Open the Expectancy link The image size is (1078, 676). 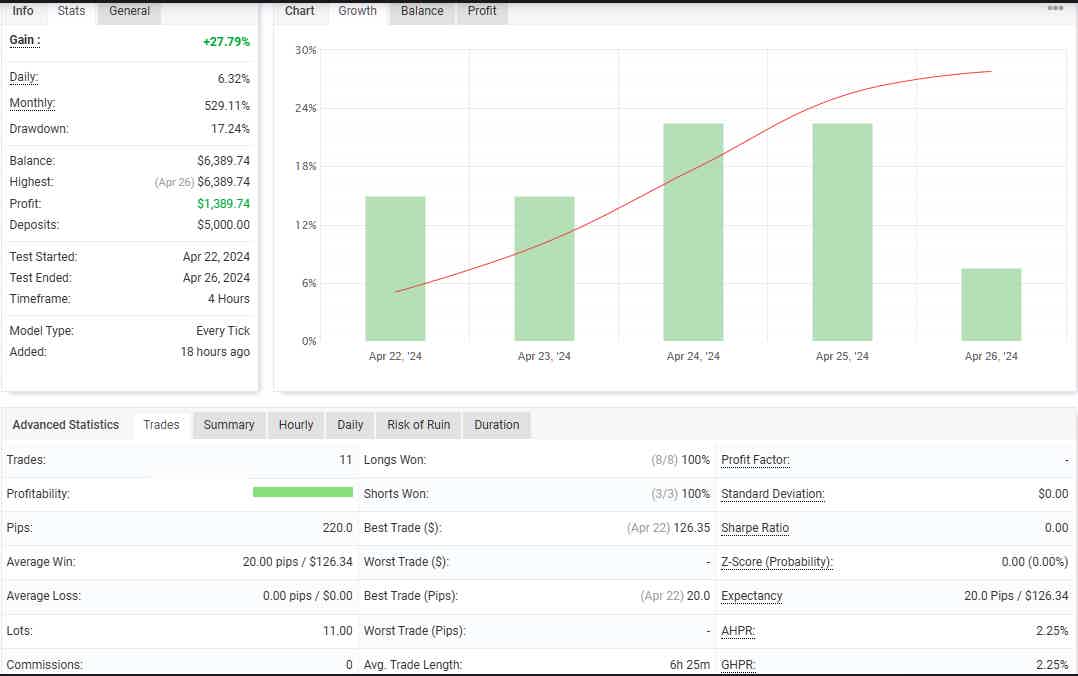(x=751, y=596)
